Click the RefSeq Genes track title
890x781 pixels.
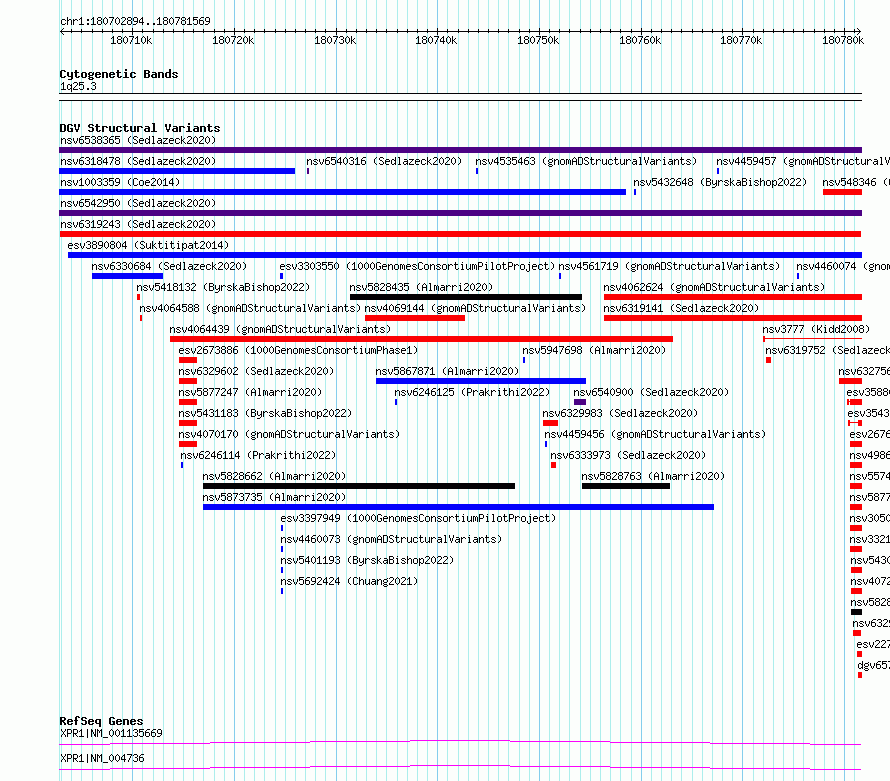tap(101, 721)
